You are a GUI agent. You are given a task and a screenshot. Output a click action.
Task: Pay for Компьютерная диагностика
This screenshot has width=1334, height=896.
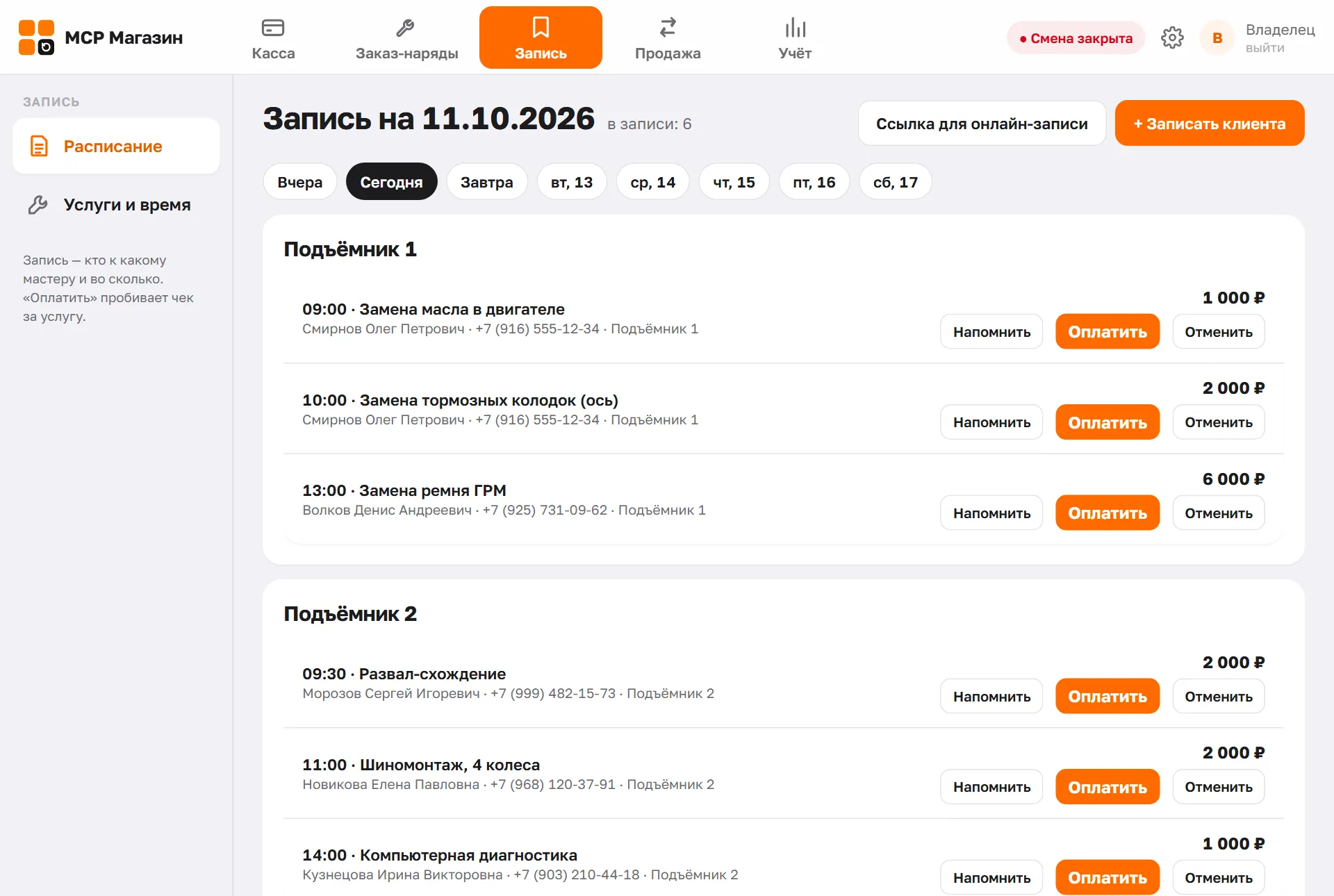pyautogui.click(x=1107, y=878)
